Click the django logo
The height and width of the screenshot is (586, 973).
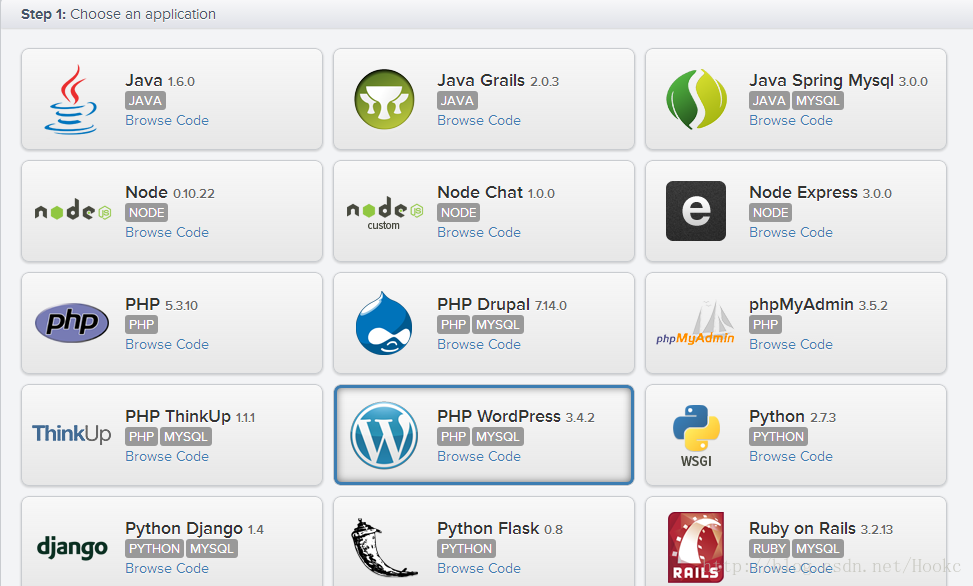(x=72, y=547)
